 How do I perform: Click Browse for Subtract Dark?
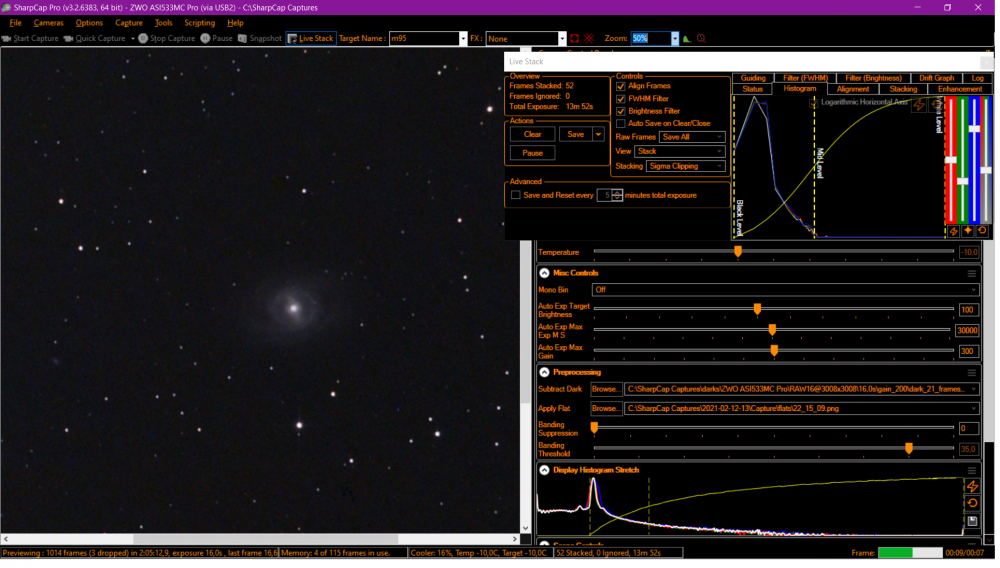pyautogui.click(x=605, y=389)
